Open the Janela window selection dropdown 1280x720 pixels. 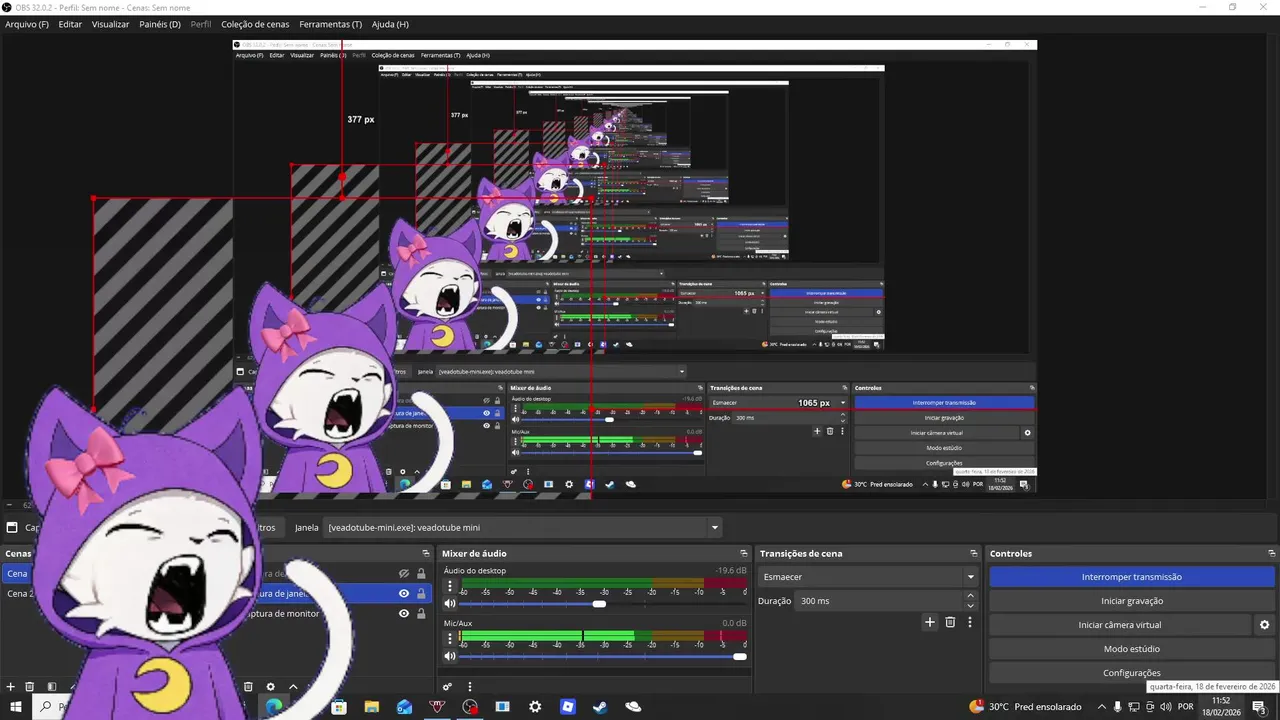point(522,528)
